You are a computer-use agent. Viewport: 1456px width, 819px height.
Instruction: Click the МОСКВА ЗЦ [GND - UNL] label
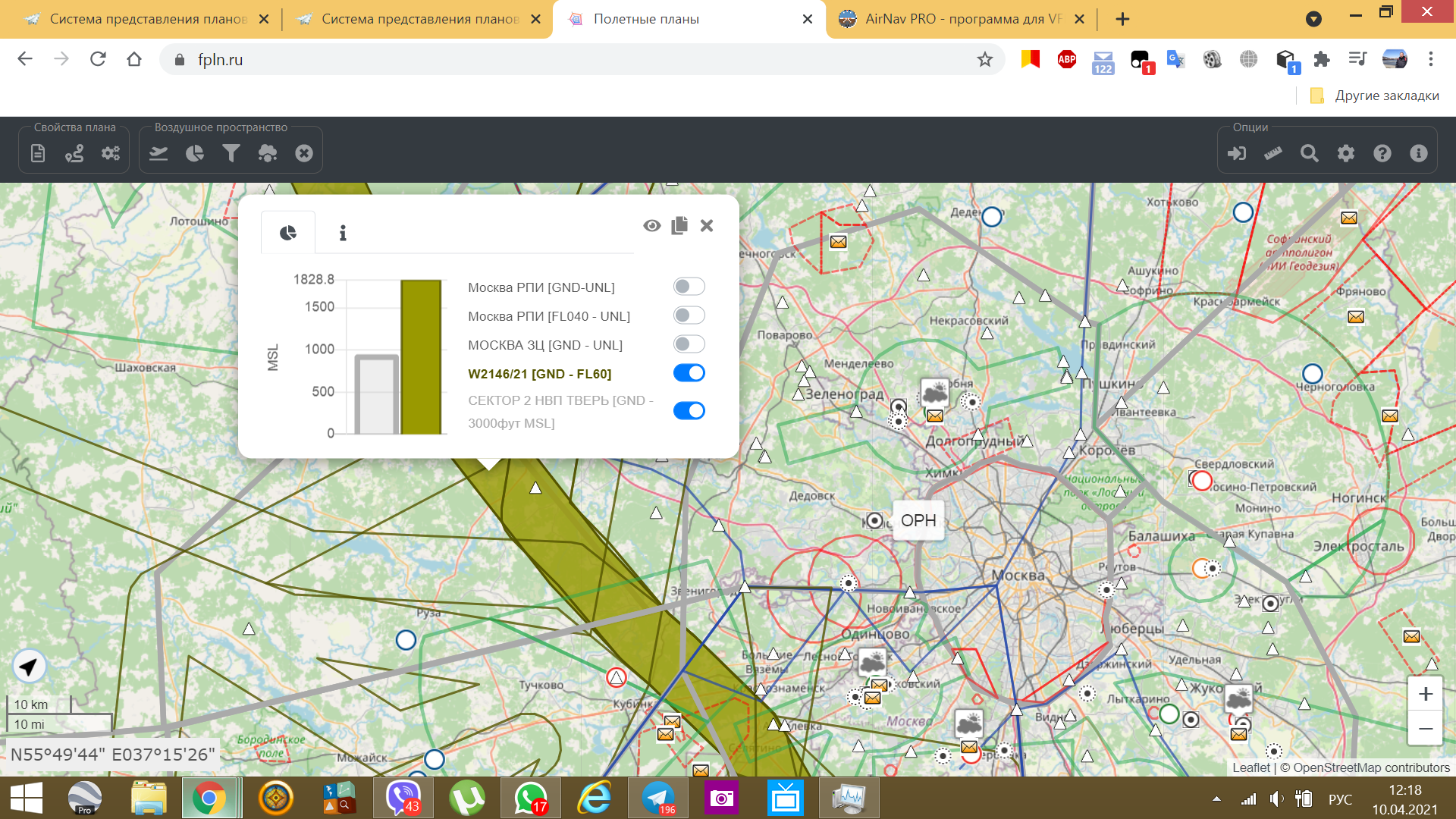click(544, 345)
